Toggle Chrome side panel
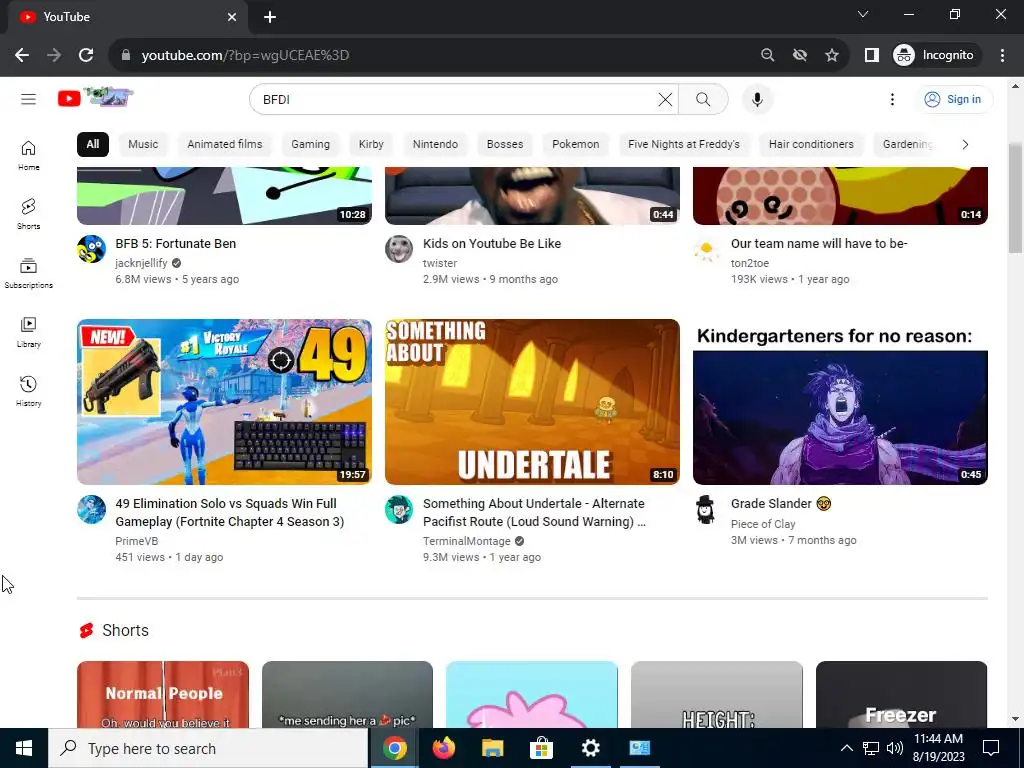 (871, 56)
